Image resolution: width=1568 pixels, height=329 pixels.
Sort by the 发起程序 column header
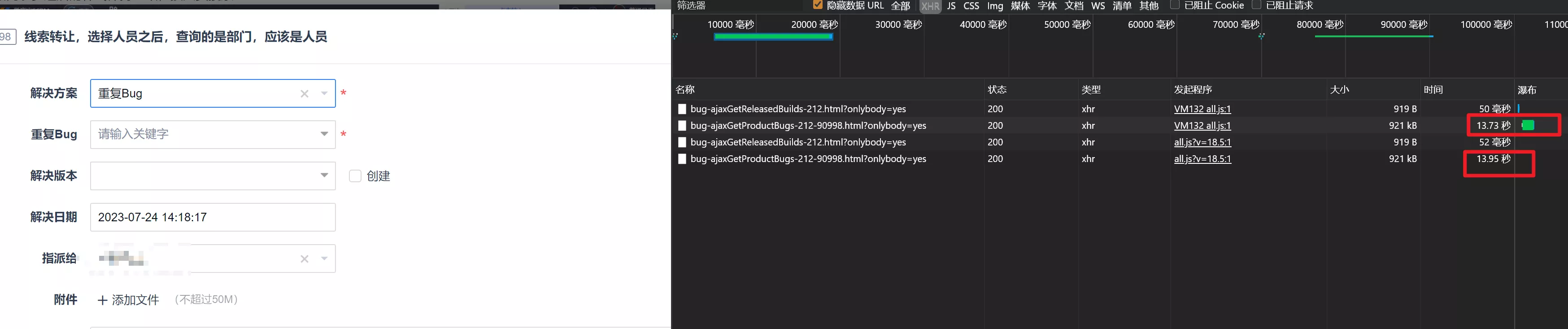click(1249, 90)
